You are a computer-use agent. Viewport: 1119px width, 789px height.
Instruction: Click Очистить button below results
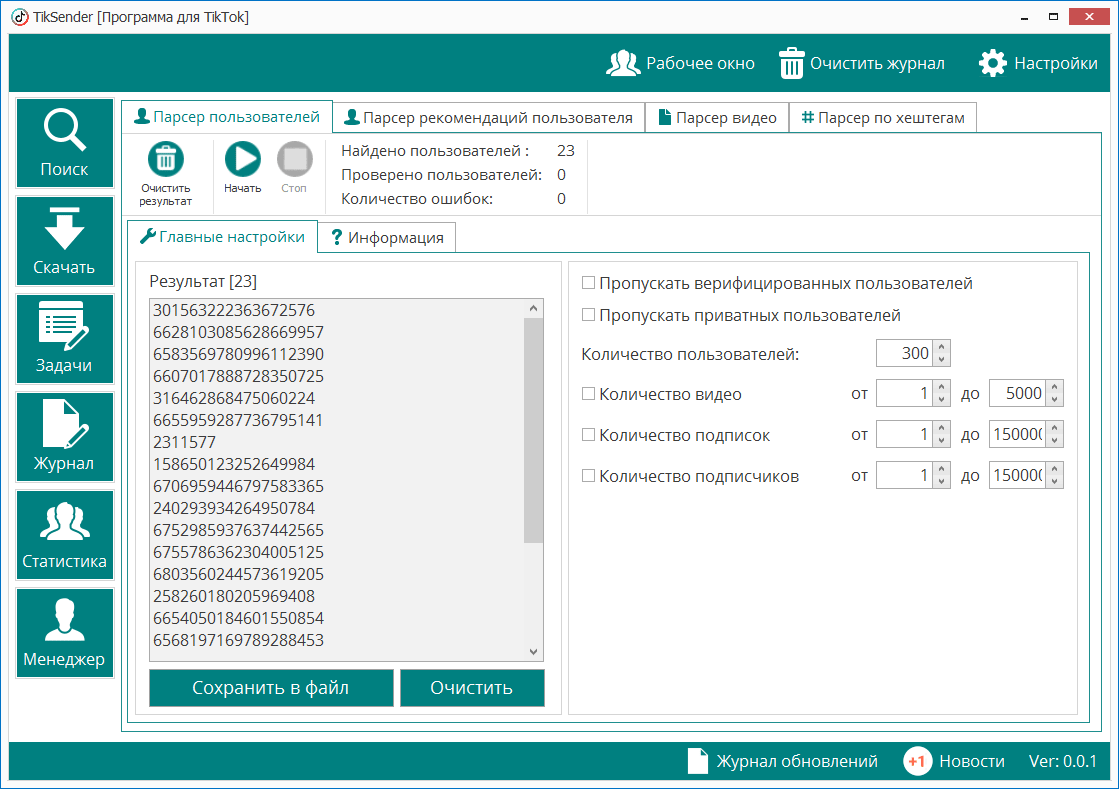pyautogui.click(x=472, y=688)
